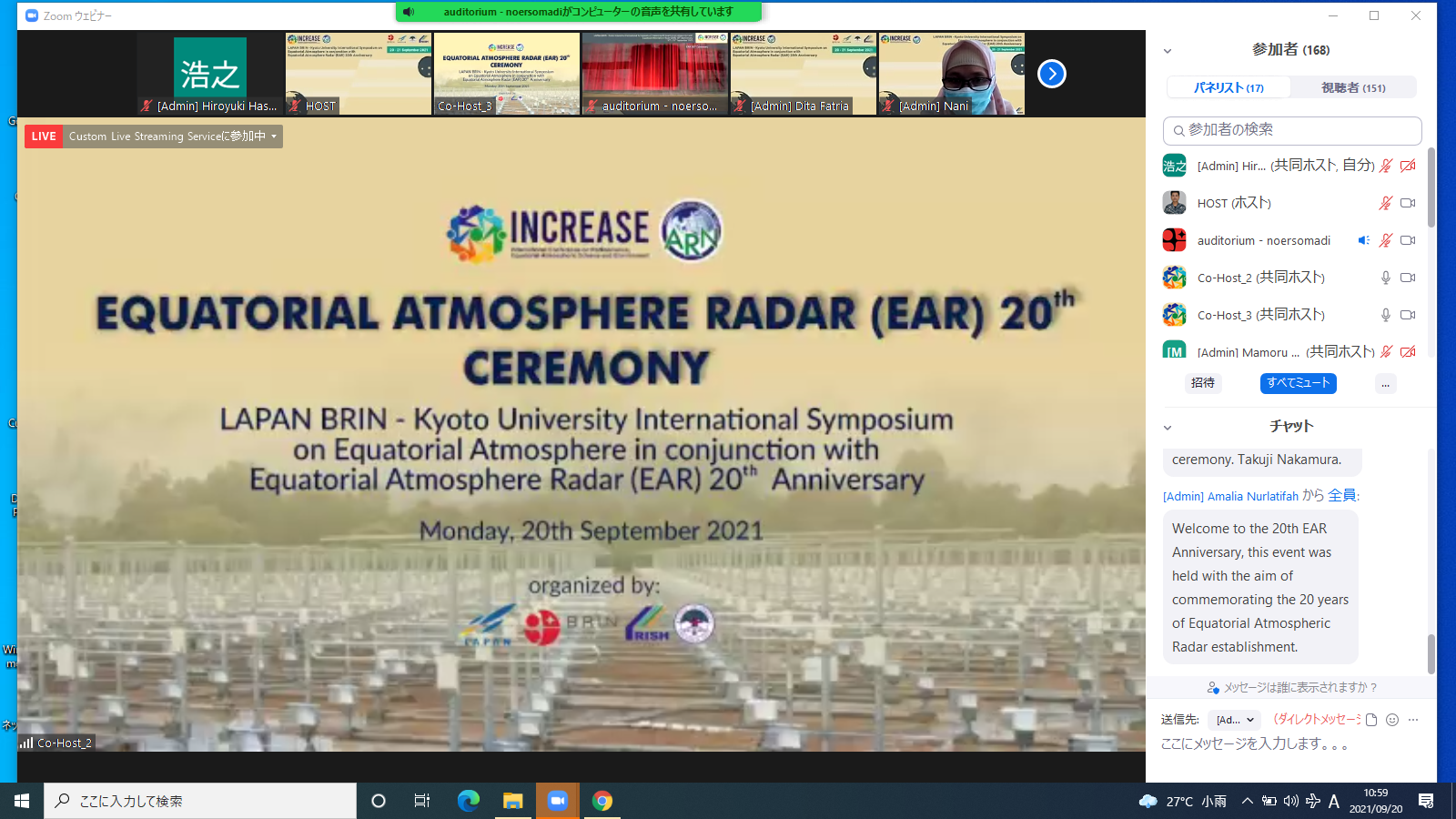This screenshot has width=1456, height=819.
Task: Click HOST's profile photo avatar
Action: [x=1174, y=203]
